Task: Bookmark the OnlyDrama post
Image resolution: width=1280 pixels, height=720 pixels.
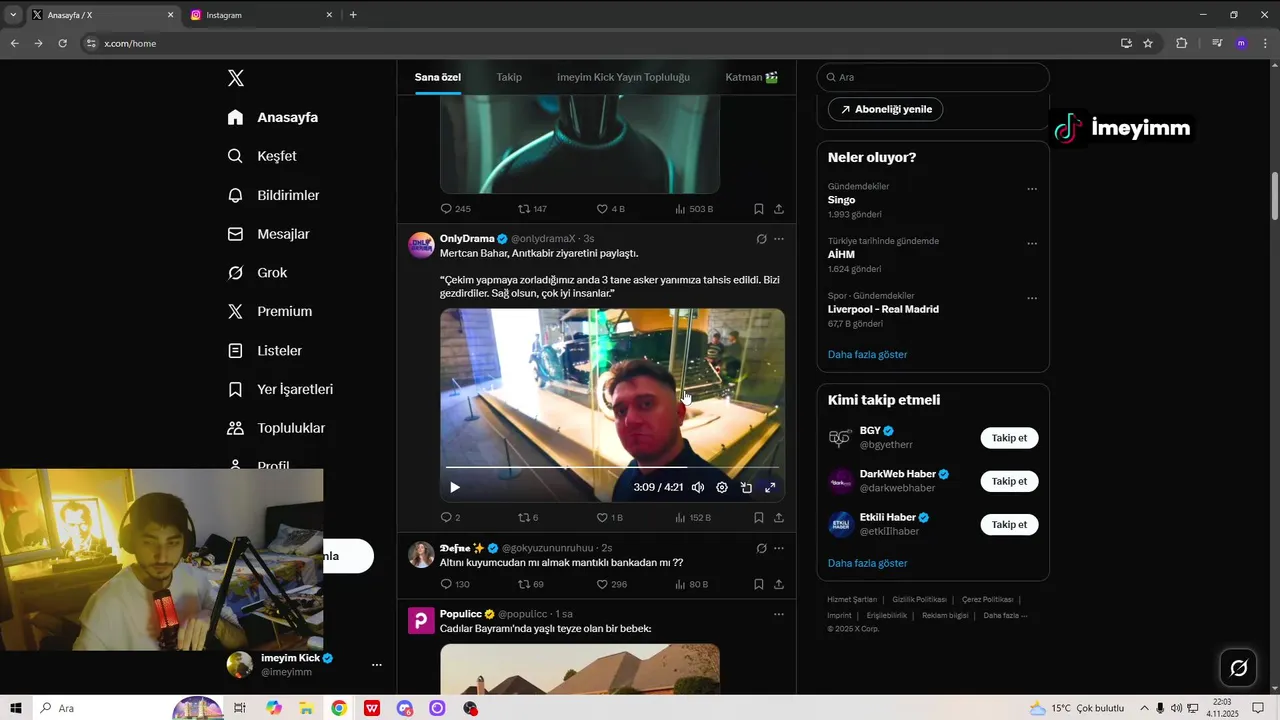Action: click(758, 517)
